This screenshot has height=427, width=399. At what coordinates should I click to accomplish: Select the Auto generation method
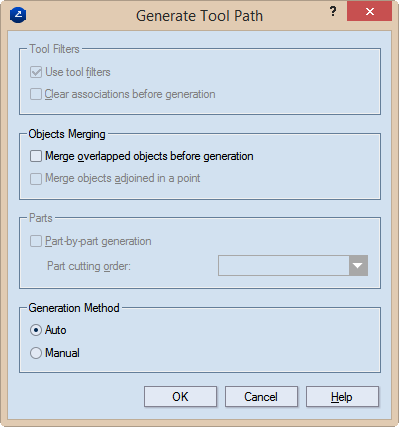coord(36,330)
